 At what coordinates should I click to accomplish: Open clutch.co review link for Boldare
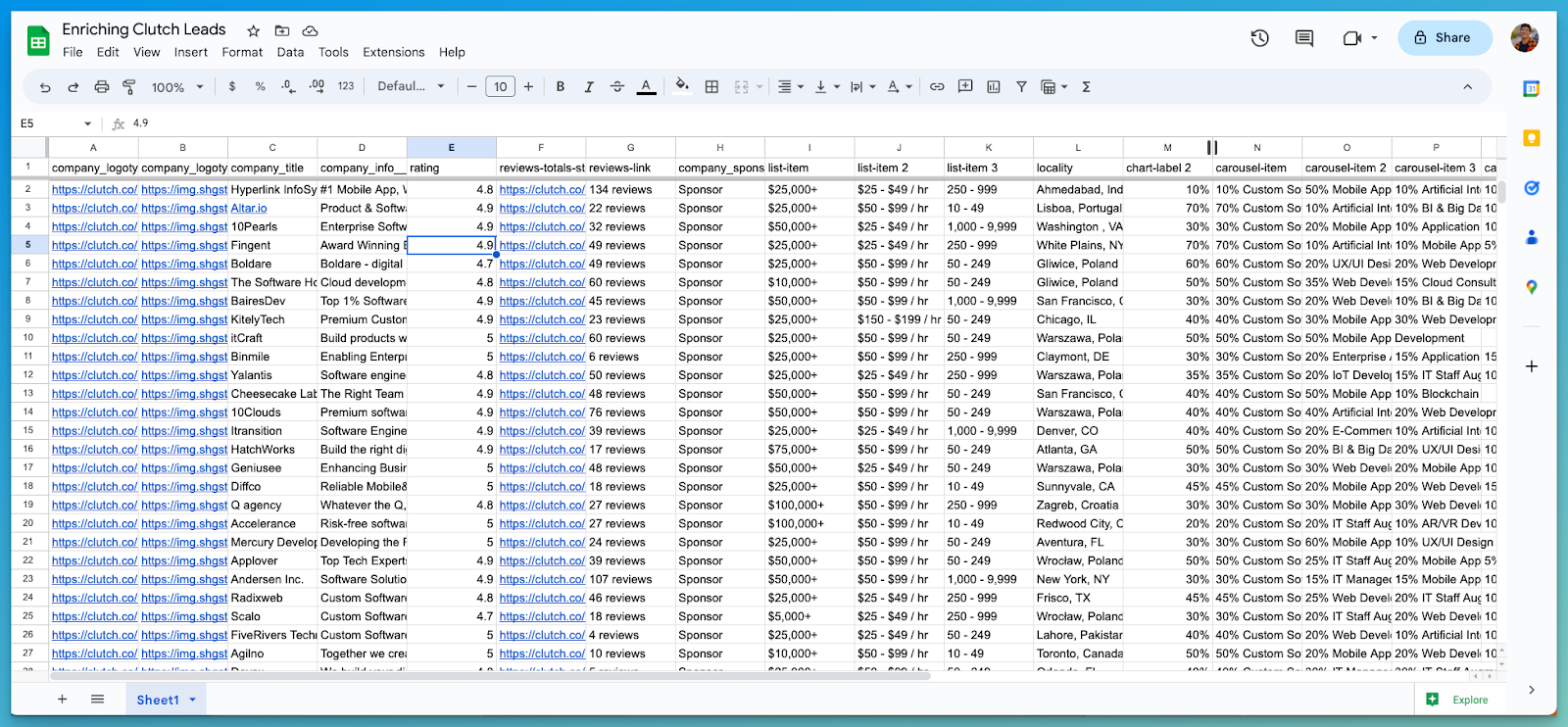[542, 264]
